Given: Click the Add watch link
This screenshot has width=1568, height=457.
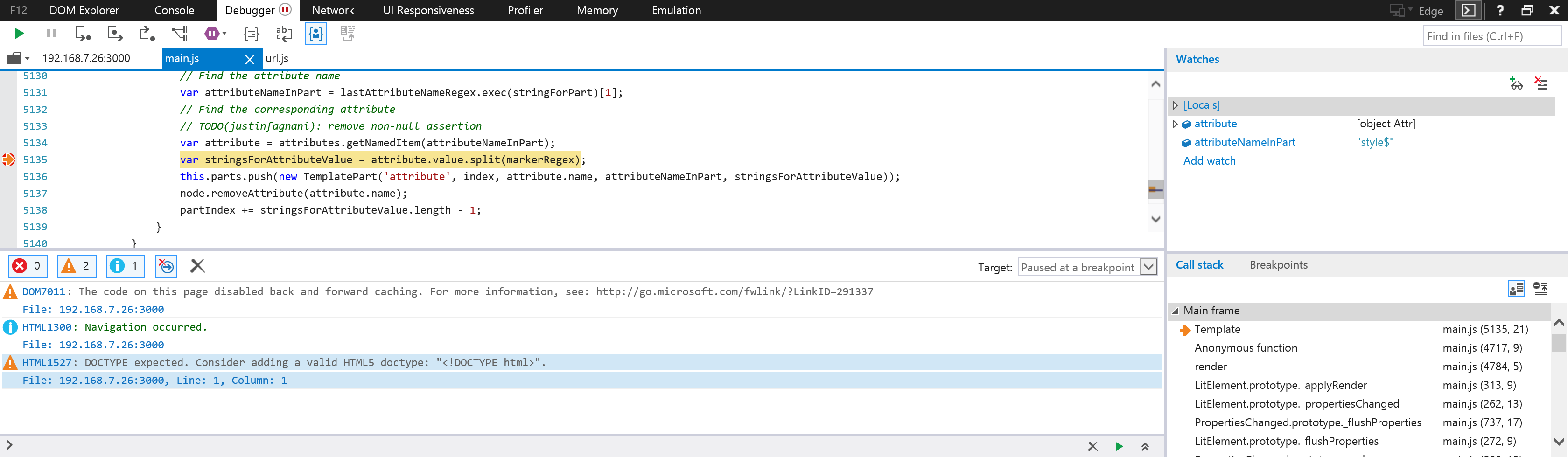Looking at the screenshot, I should [1209, 161].
